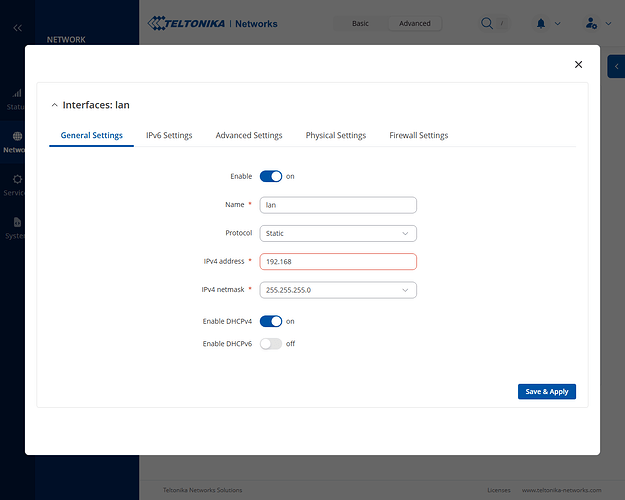Turn on the Enable DHCPv6 switch

click(271, 344)
